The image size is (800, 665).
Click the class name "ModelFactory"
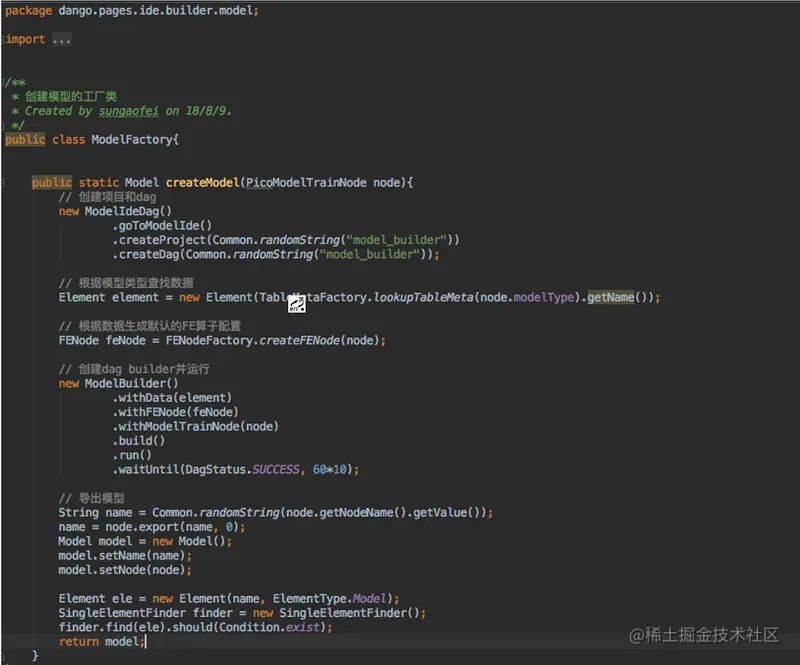[132, 139]
